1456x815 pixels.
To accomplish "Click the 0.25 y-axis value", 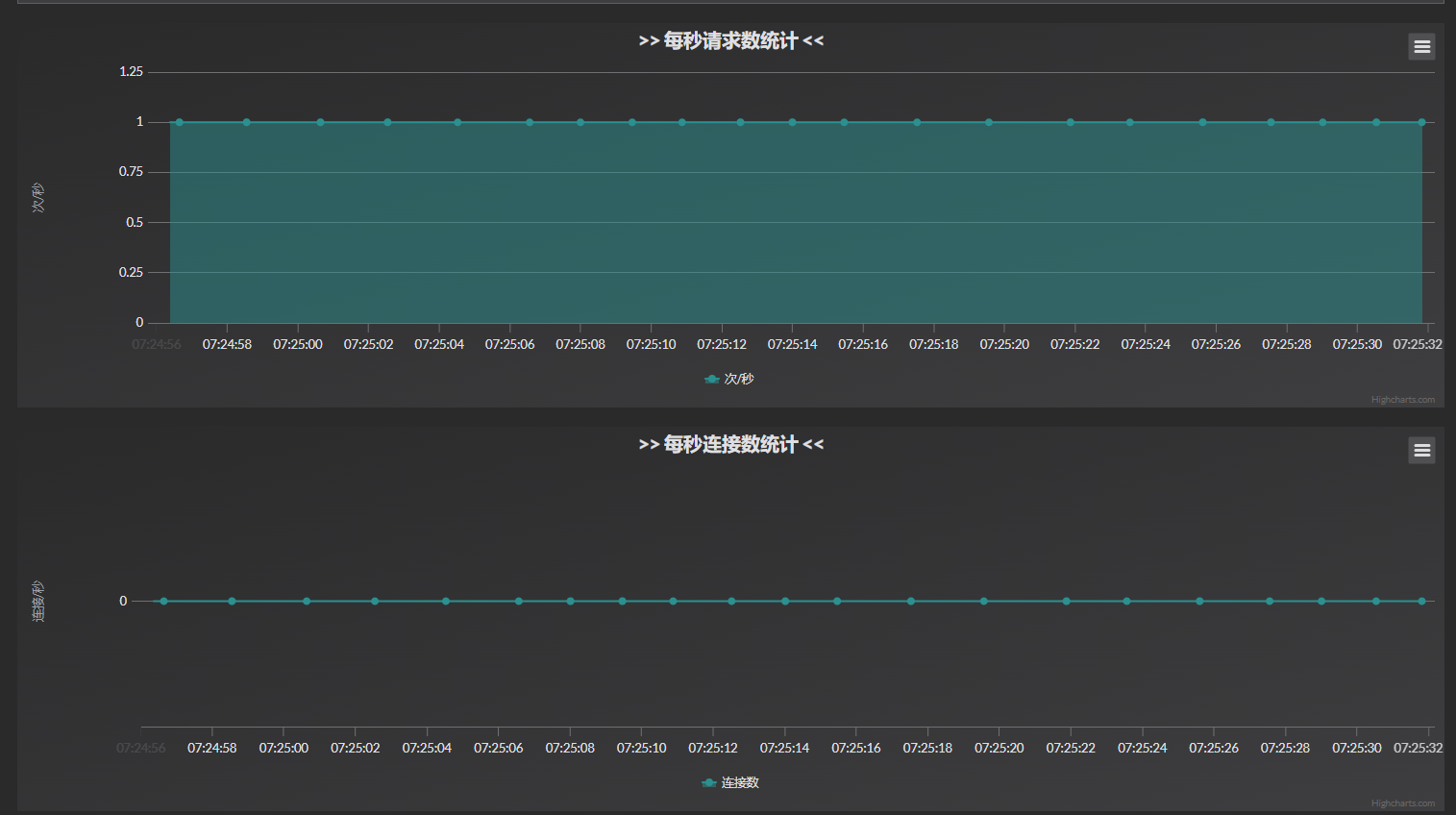I will 131,272.
